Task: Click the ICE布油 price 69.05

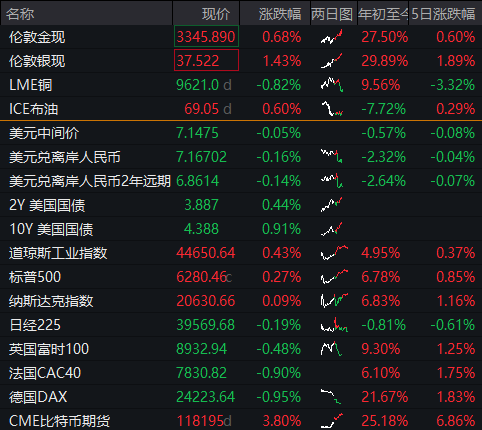Action: click(x=201, y=109)
